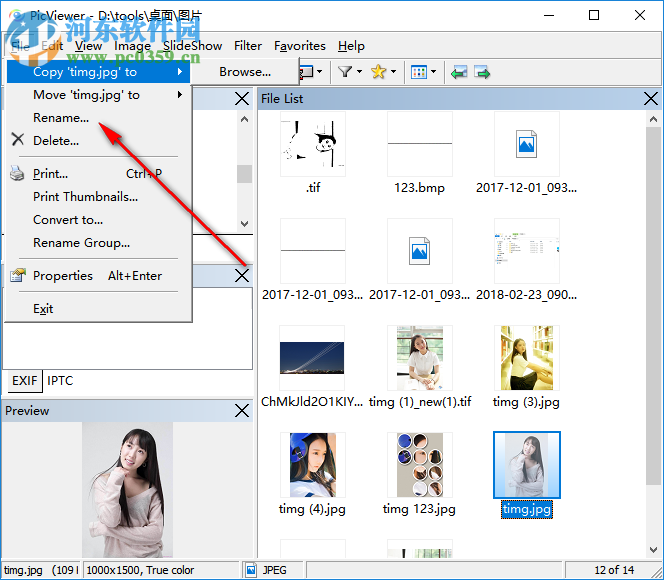The image size is (664, 580).
Task: Click the large preview image
Action: coord(127,489)
